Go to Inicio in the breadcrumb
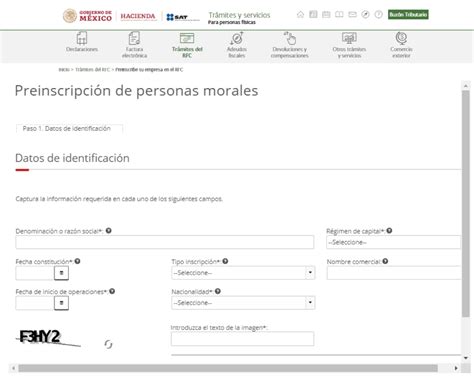The image size is (474, 382). [64, 70]
